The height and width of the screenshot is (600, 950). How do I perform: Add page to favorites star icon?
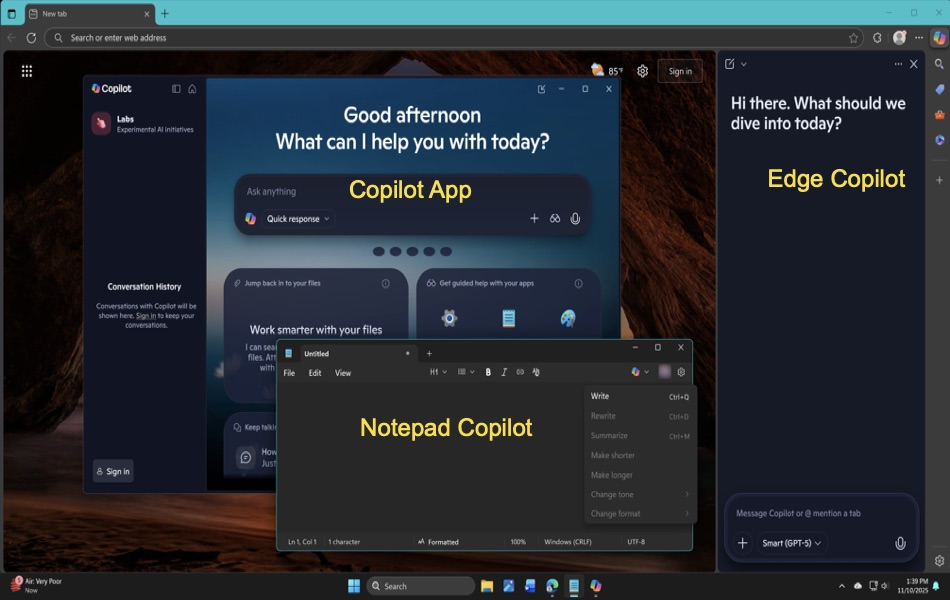click(853, 38)
